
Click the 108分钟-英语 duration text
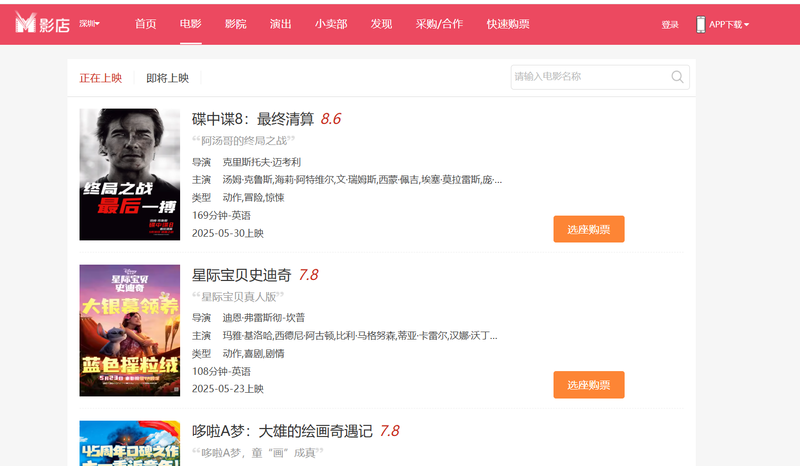221,372
